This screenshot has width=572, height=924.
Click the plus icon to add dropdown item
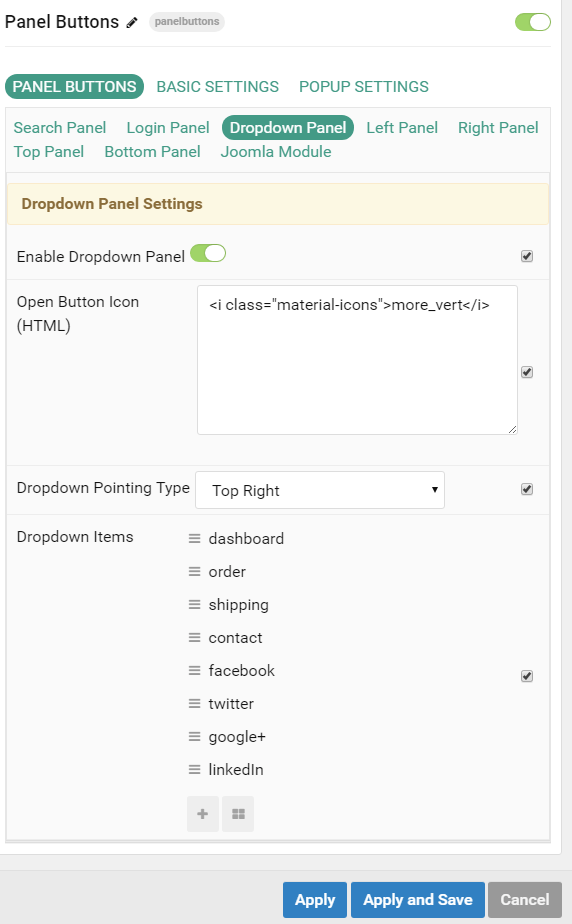tap(203, 814)
